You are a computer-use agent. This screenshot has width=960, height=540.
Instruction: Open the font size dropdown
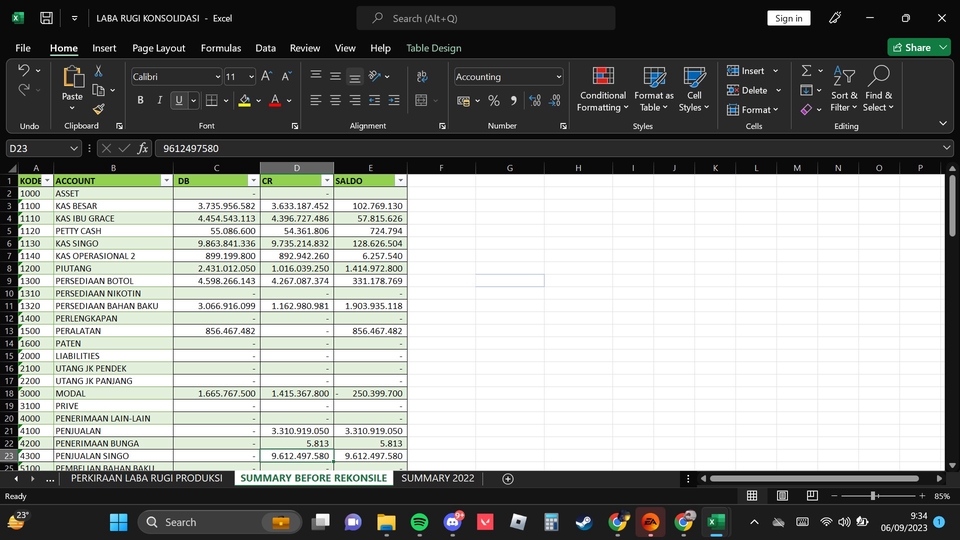[x=251, y=77]
